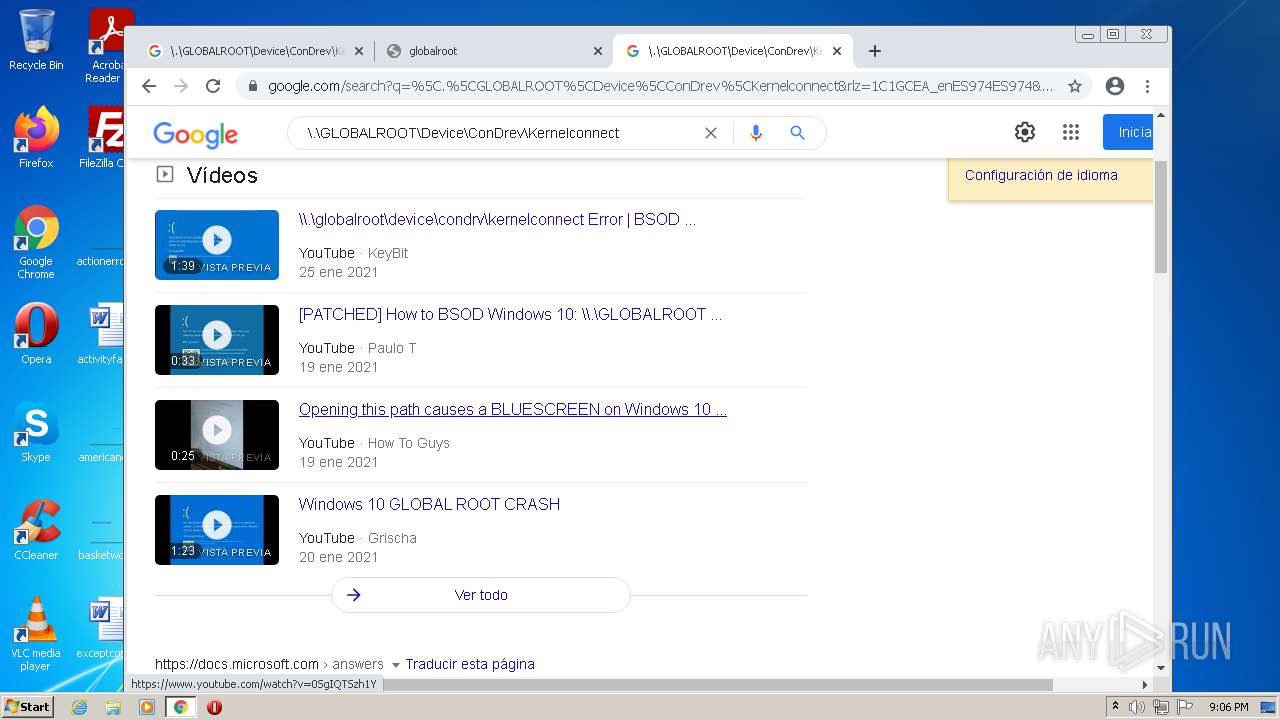Close the active GLOBALROOT search tab
1280x720 pixels.
click(x=837, y=51)
